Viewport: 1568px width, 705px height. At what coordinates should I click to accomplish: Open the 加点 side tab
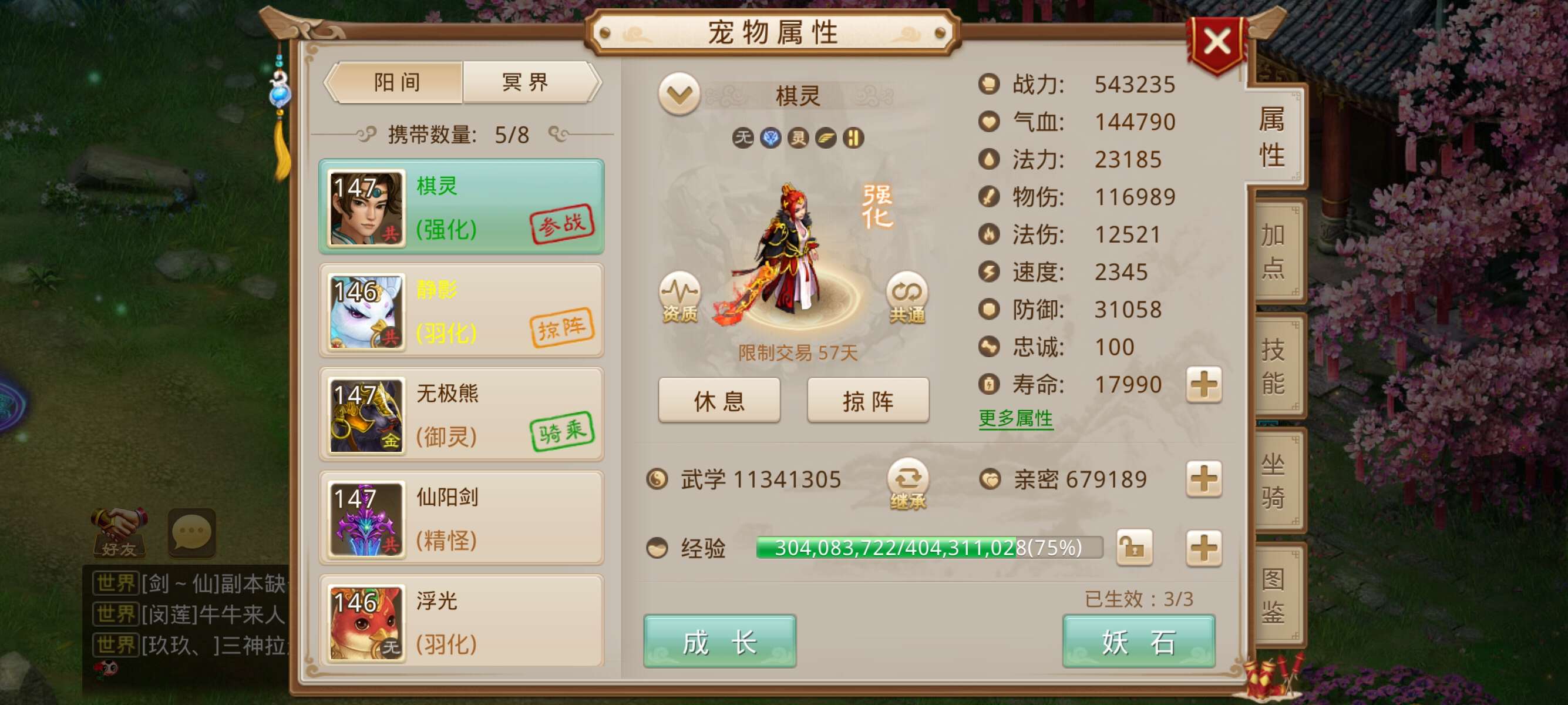click(1274, 251)
